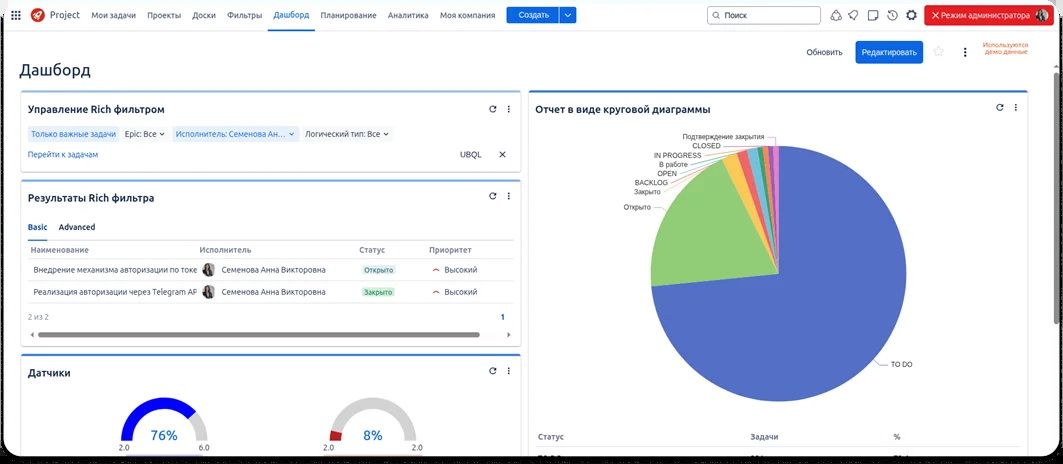Click the settings gear icon

click(911, 15)
